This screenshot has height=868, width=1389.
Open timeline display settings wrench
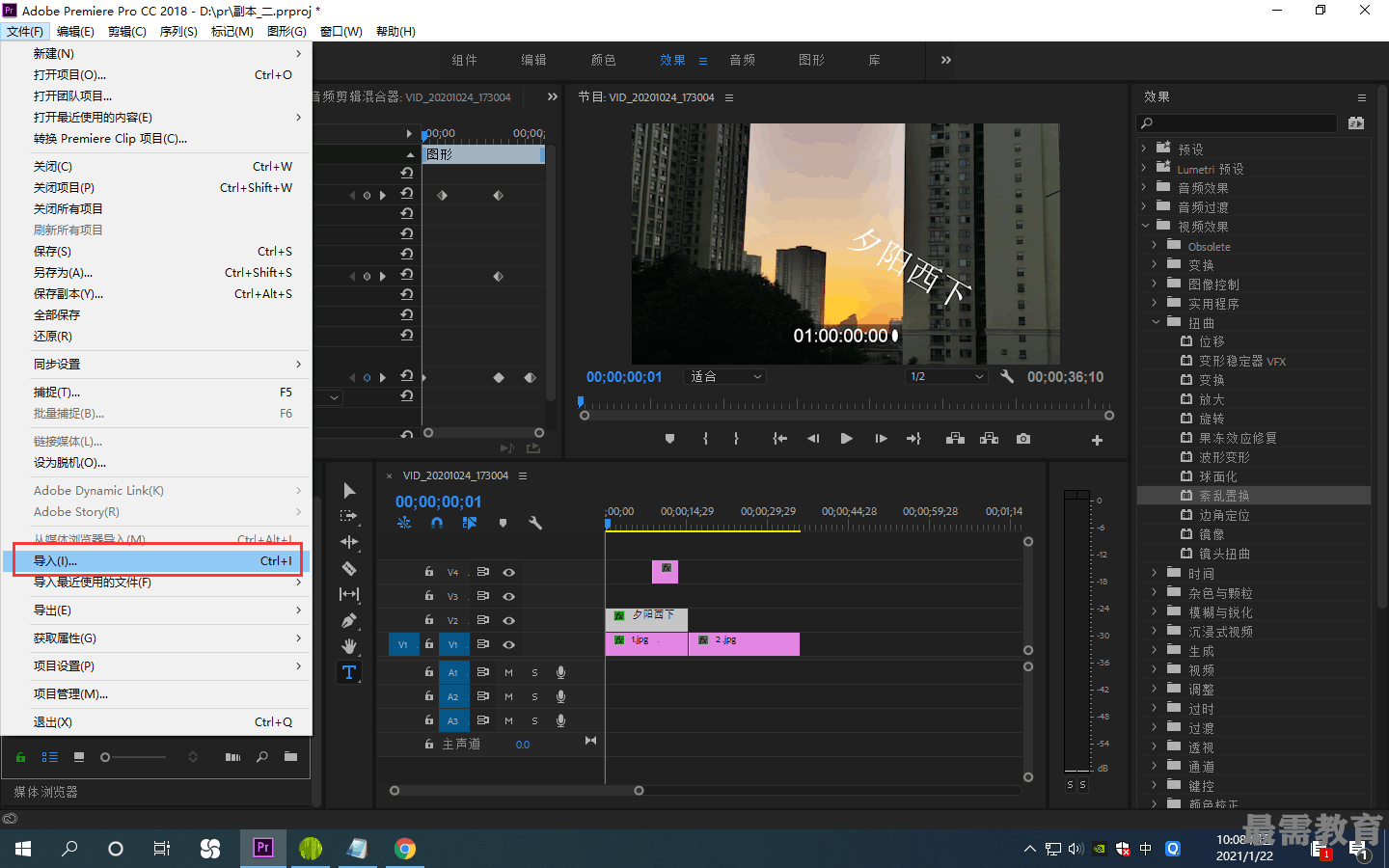(535, 523)
